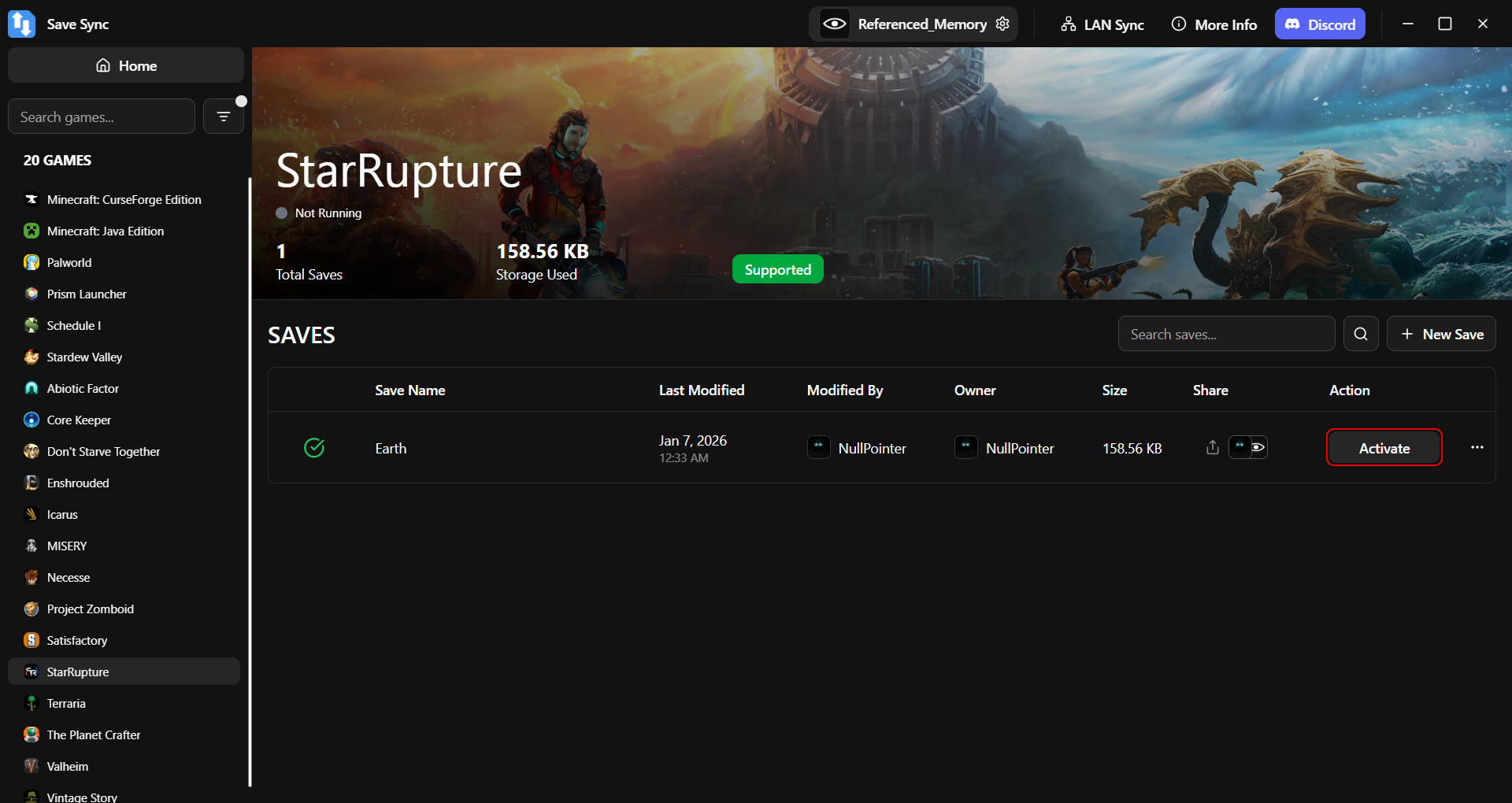This screenshot has height=803, width=1512.
Task: Click the NullPointer avatar under Modified By
Action: pos(819,447)
